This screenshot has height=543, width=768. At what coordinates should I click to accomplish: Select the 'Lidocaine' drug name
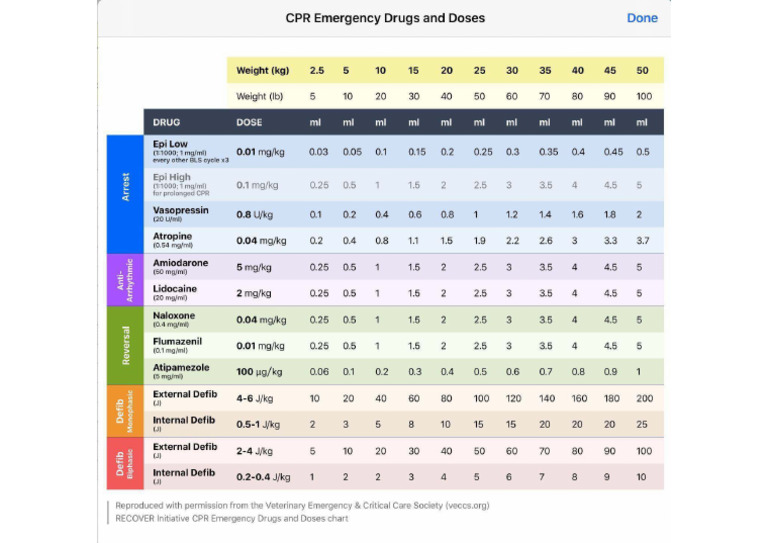click(x=175, y=288)
